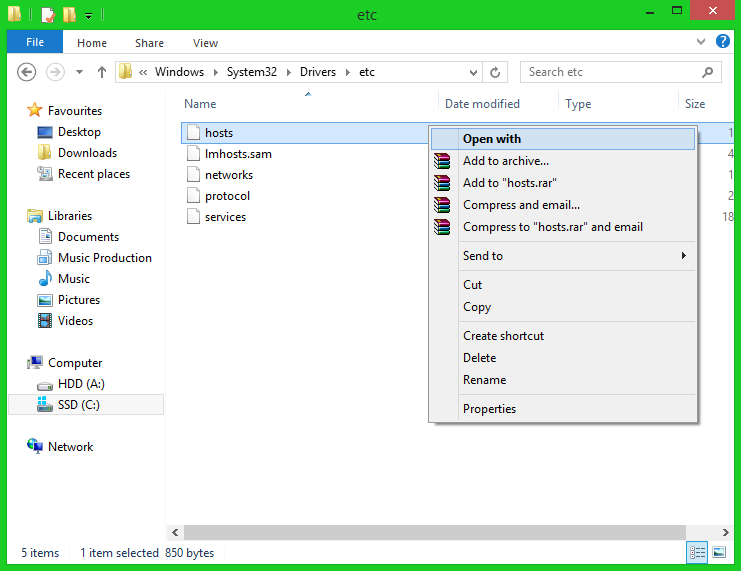Screen dimensions: 741x571
Task: Click the System32 breadcrumb segment
Action: (x=251, y=72)
